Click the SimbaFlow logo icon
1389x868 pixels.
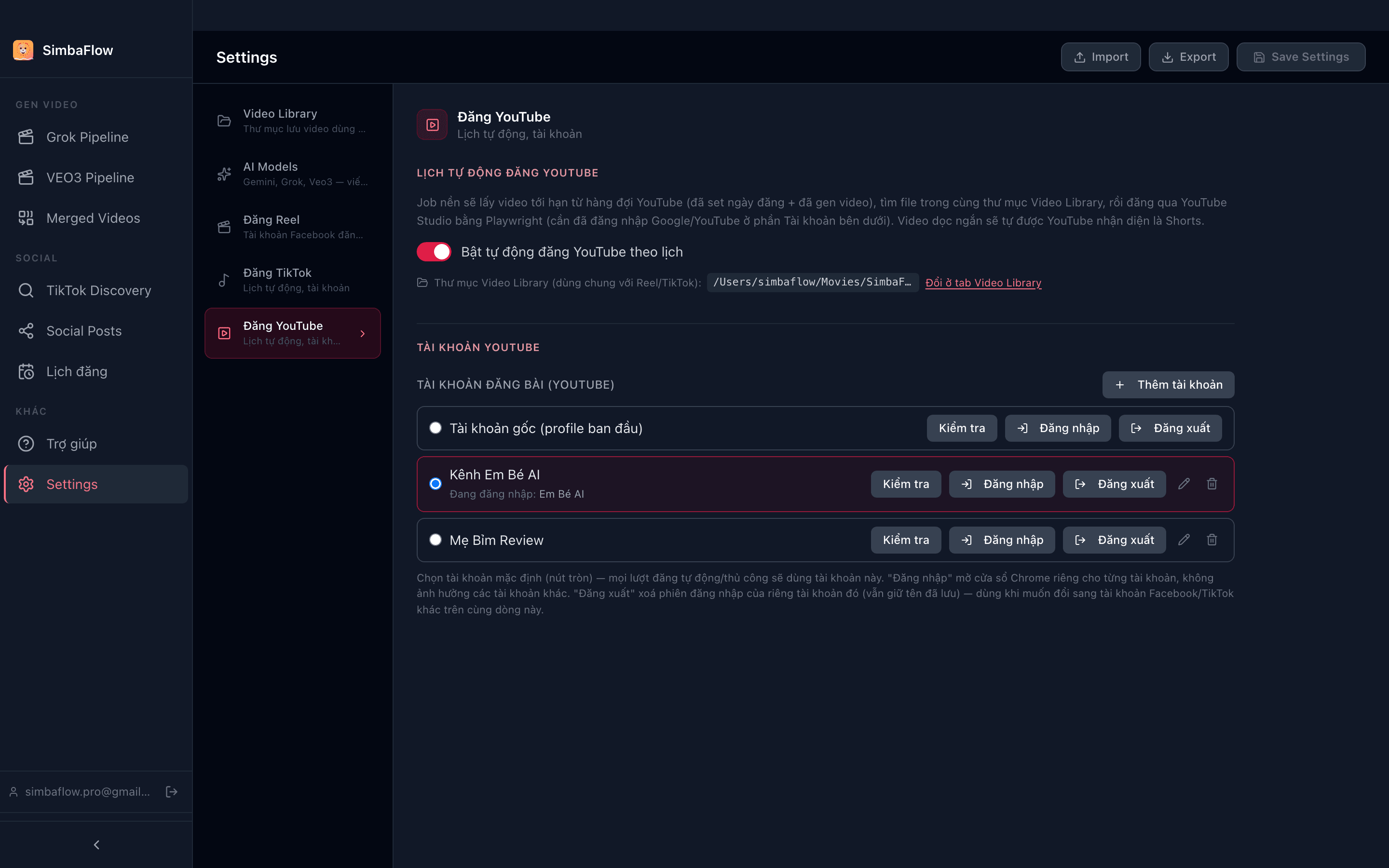pyautogui.click(x=23, y=50)
